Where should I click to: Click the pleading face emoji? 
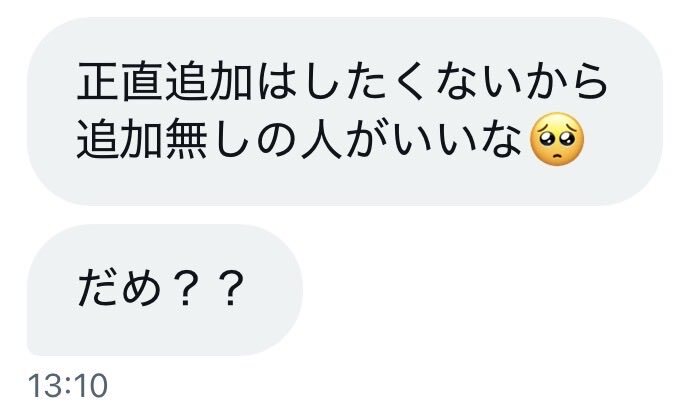click(x=557, y=139)
